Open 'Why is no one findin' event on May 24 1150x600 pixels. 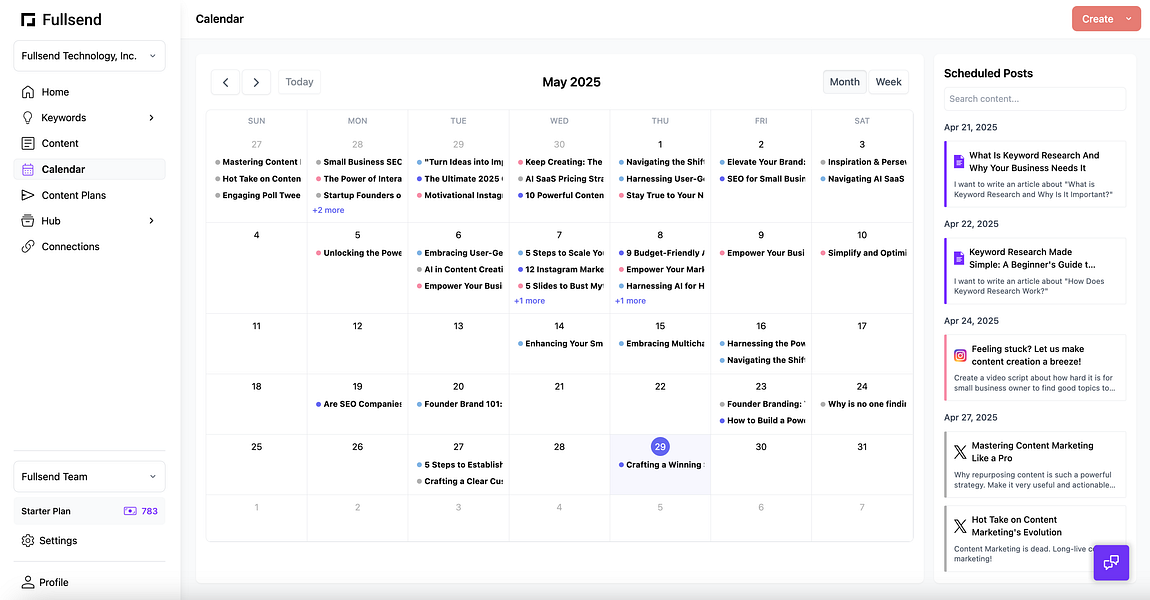(862, 404)
